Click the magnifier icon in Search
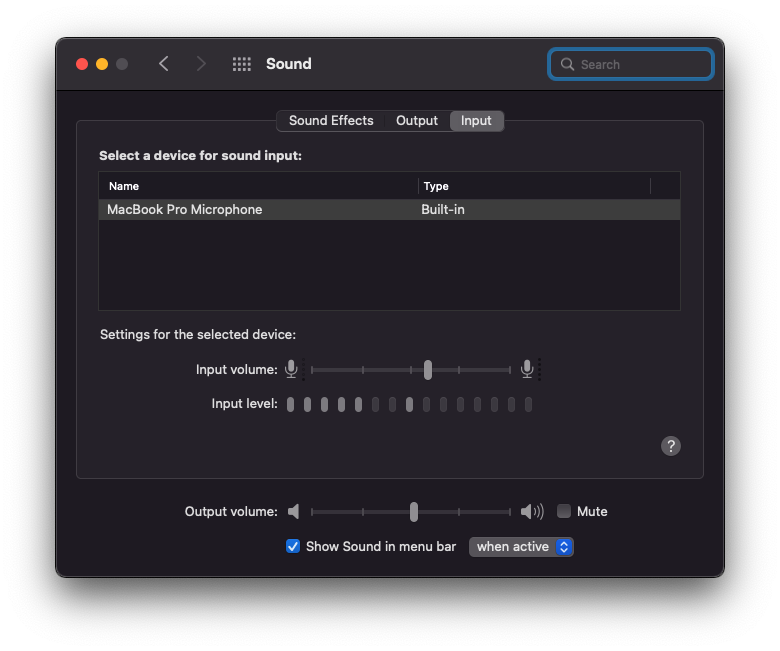The height and width of the screenshot is (651, 780). click(x=568, y=64)
